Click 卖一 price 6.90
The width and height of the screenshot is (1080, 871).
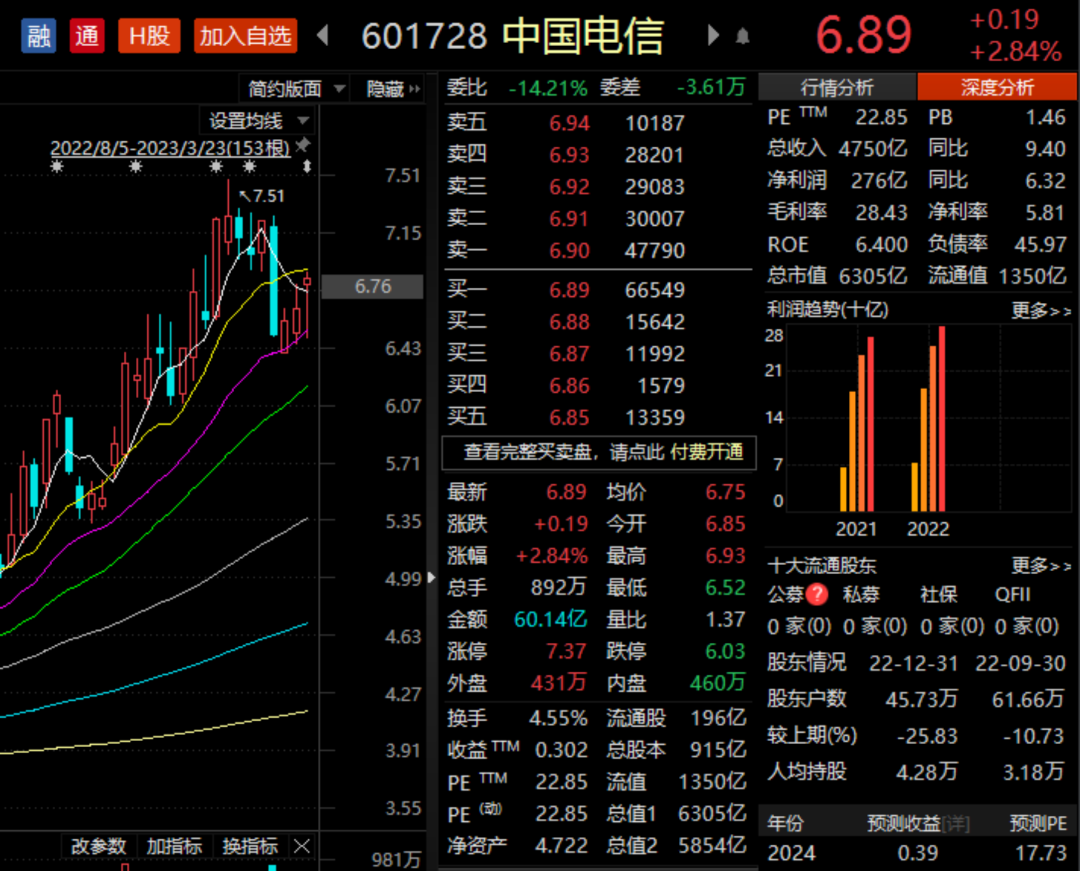(569, 251)
